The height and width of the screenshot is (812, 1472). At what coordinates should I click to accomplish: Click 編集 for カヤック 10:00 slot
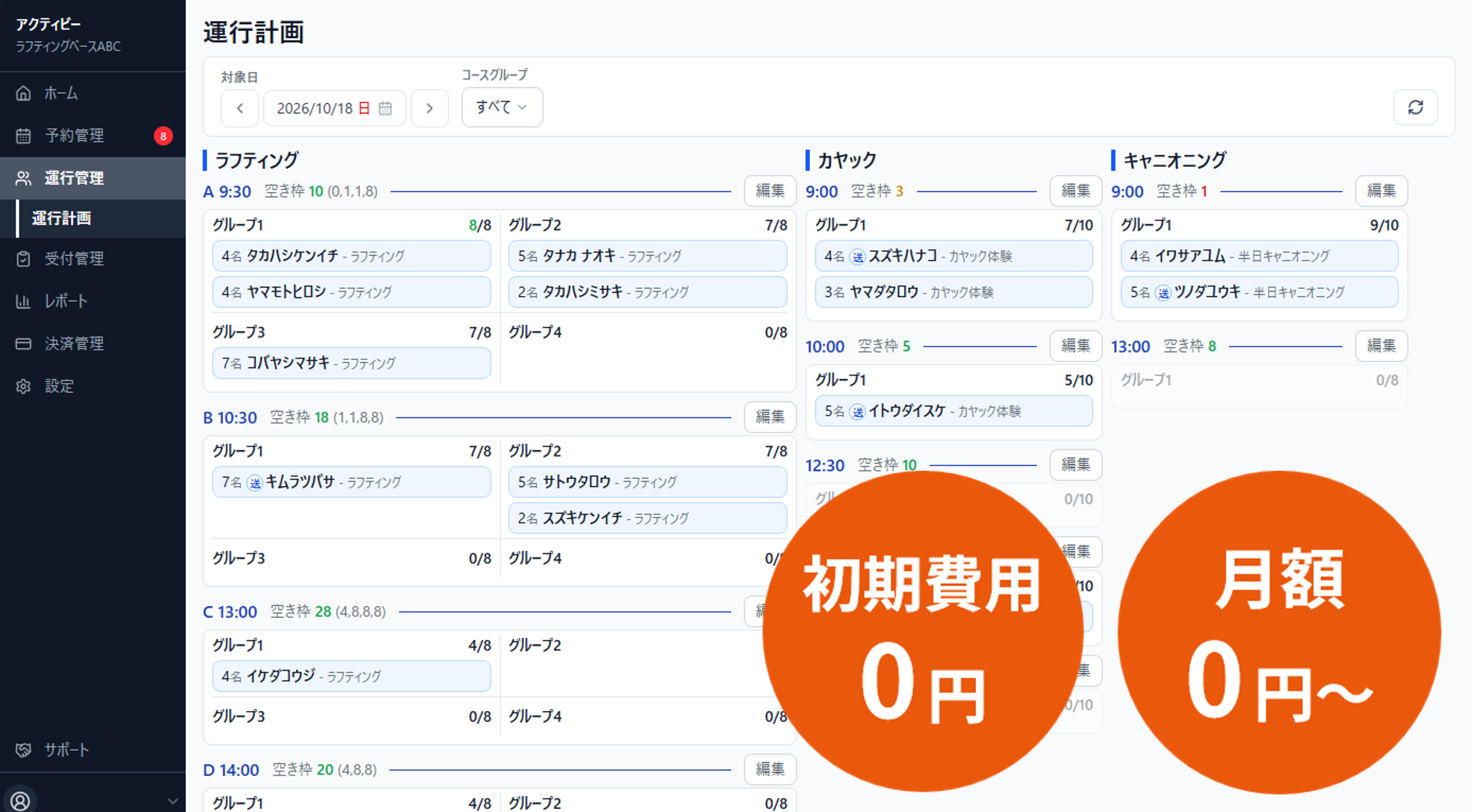pyautogui.click(x=1075, y=346)
